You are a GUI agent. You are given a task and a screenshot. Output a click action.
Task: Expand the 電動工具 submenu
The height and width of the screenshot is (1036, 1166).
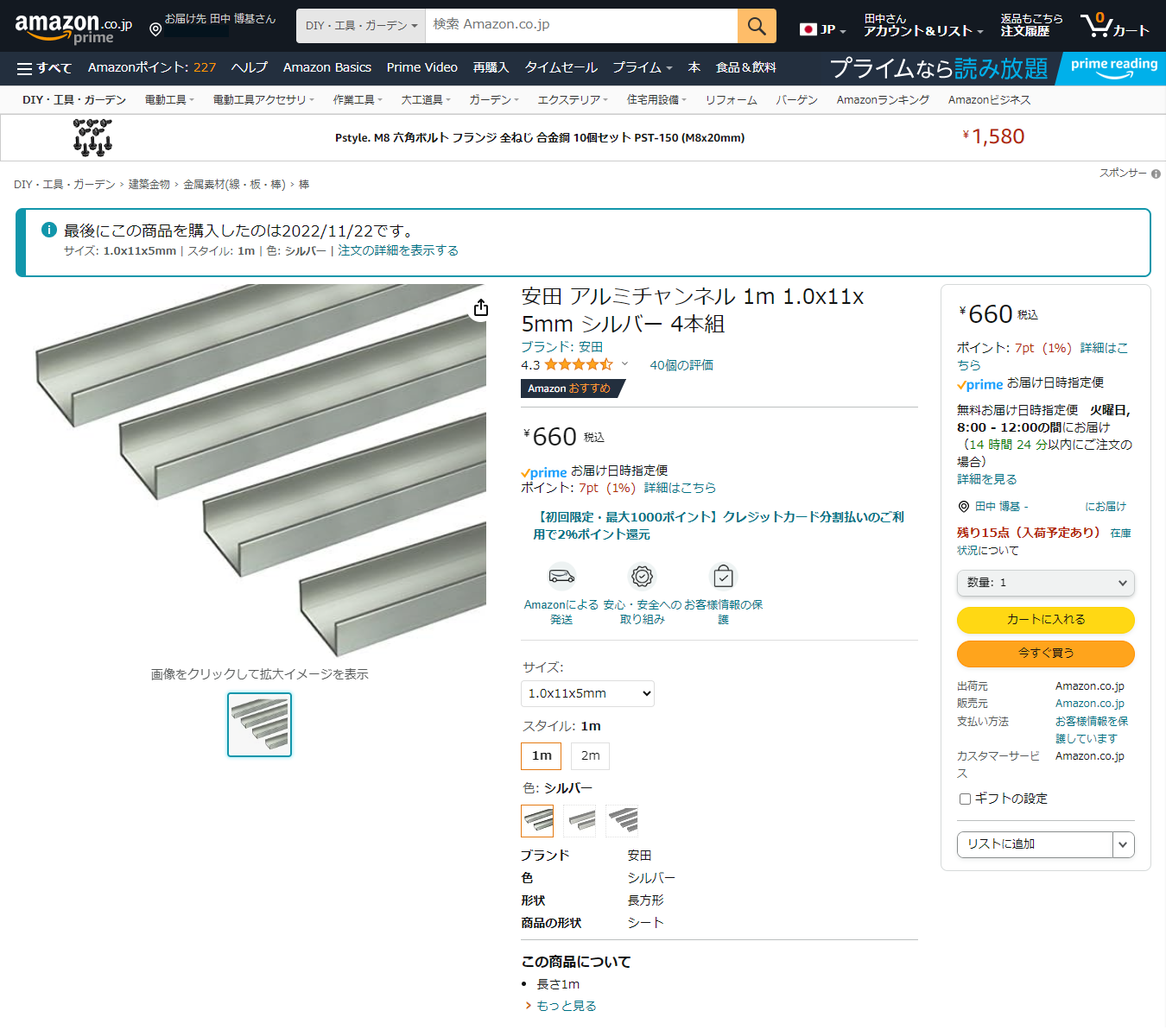169,100
